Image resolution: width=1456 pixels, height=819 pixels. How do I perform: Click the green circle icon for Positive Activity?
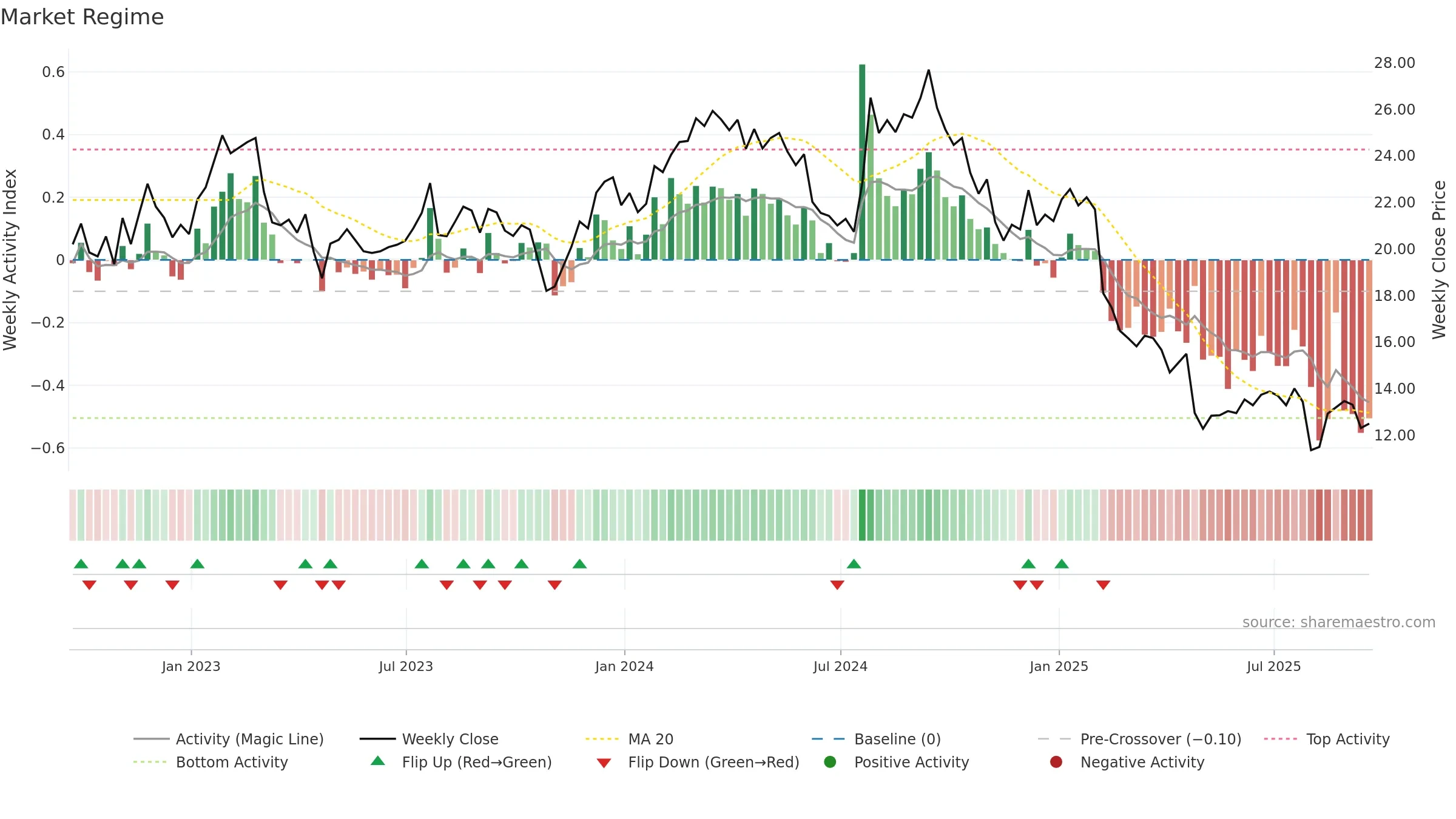coord(830,762)
